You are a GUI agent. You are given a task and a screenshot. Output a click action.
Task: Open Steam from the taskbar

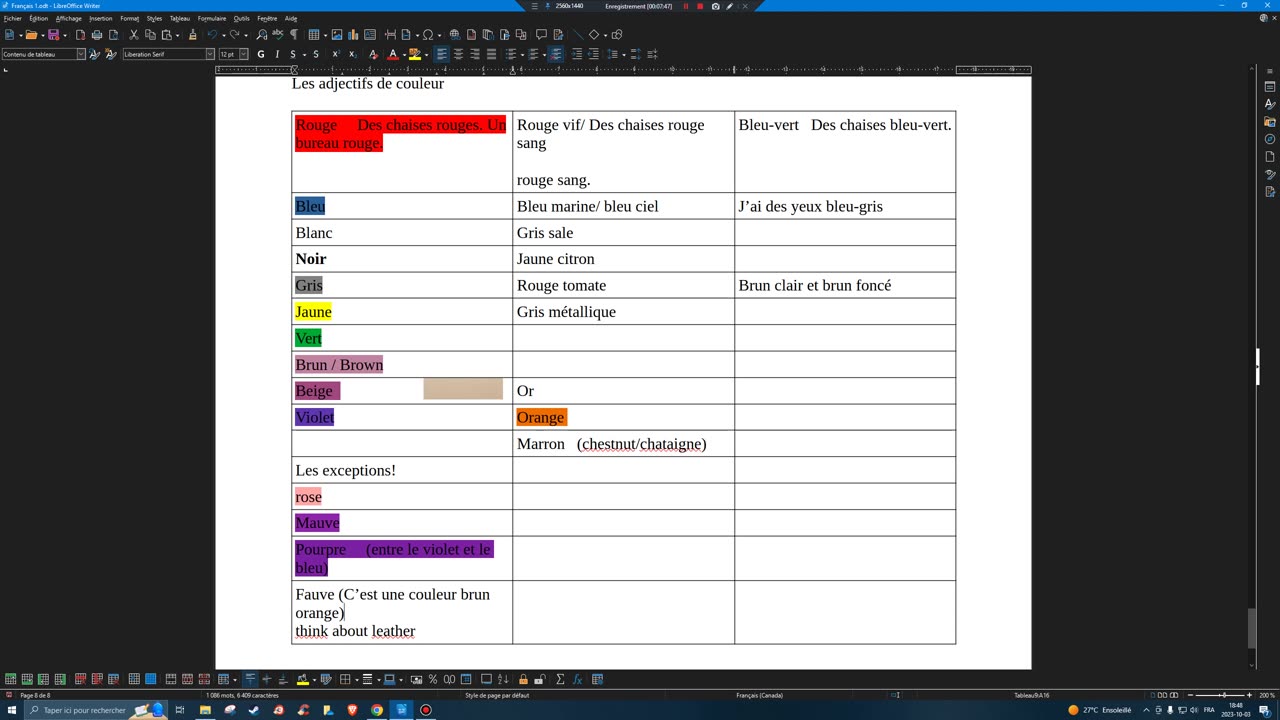[x=254, y=710]
